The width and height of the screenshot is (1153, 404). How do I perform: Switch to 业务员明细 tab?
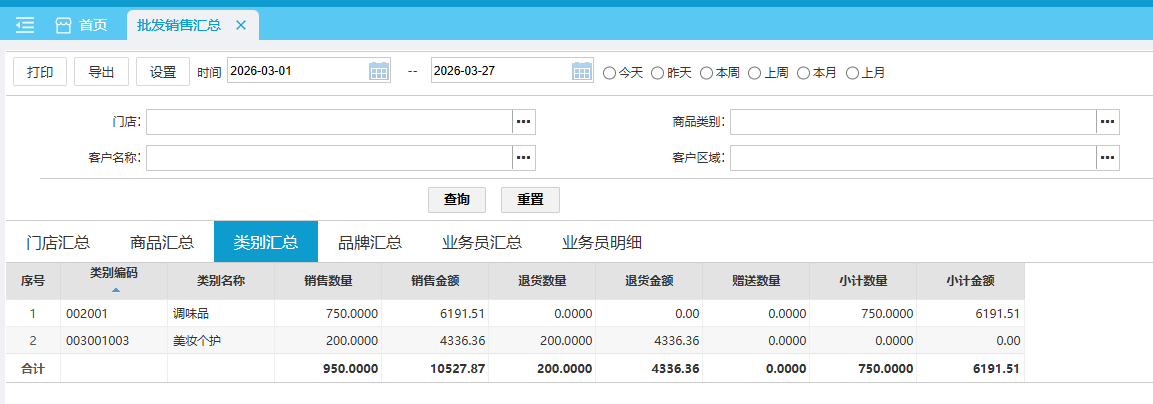602,242
